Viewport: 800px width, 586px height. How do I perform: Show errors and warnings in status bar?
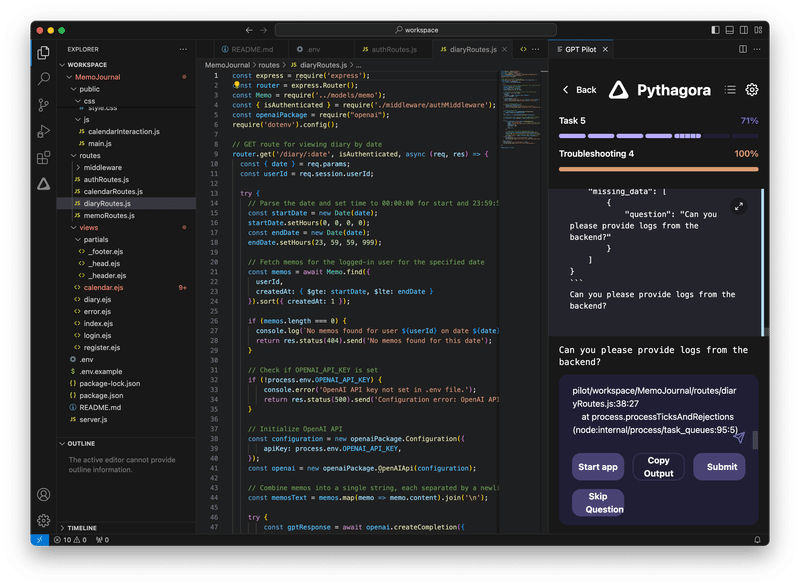click(x=70, y=540)
